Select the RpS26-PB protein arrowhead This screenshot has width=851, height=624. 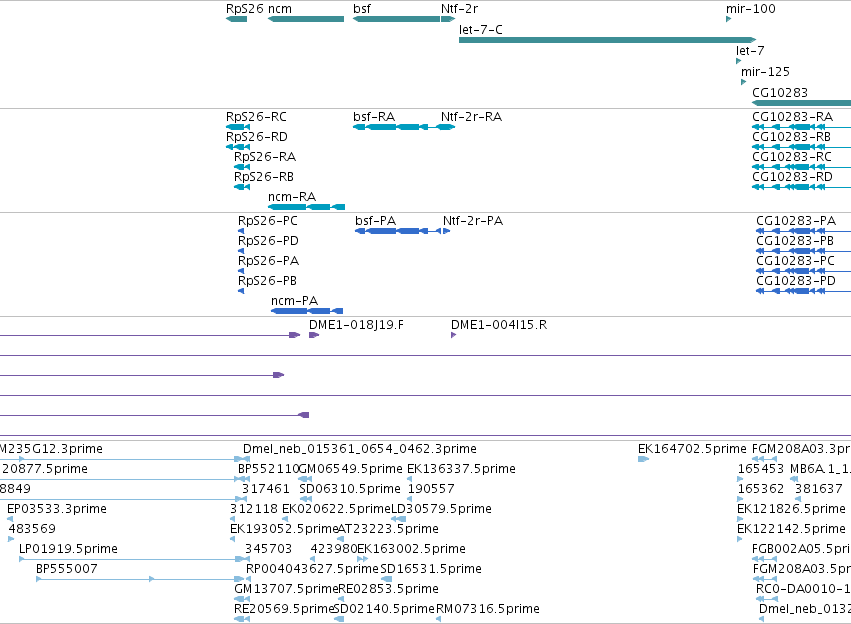pyautogui.click(x=241, y=291)
